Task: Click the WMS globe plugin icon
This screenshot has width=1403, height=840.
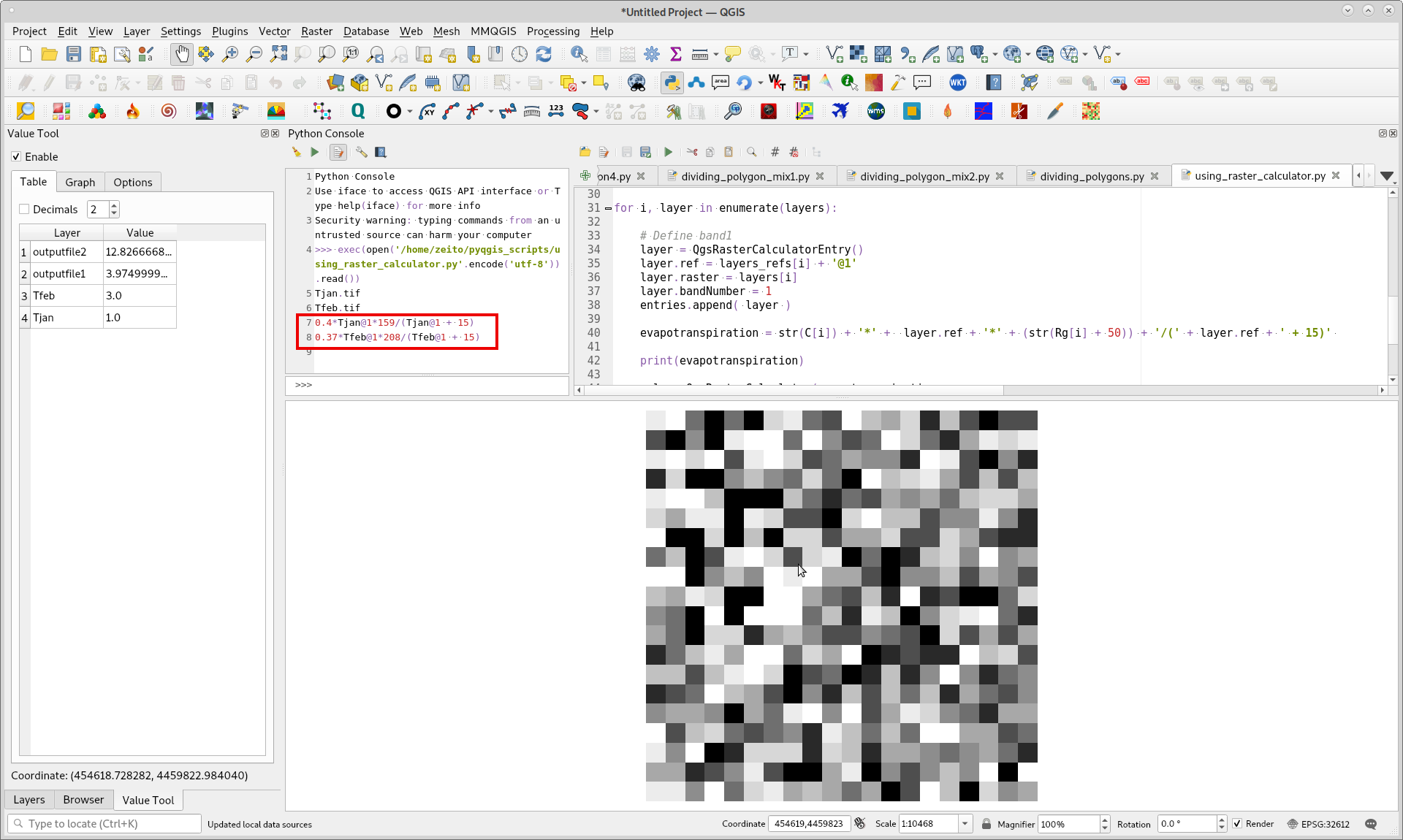Action: point(876,111)
